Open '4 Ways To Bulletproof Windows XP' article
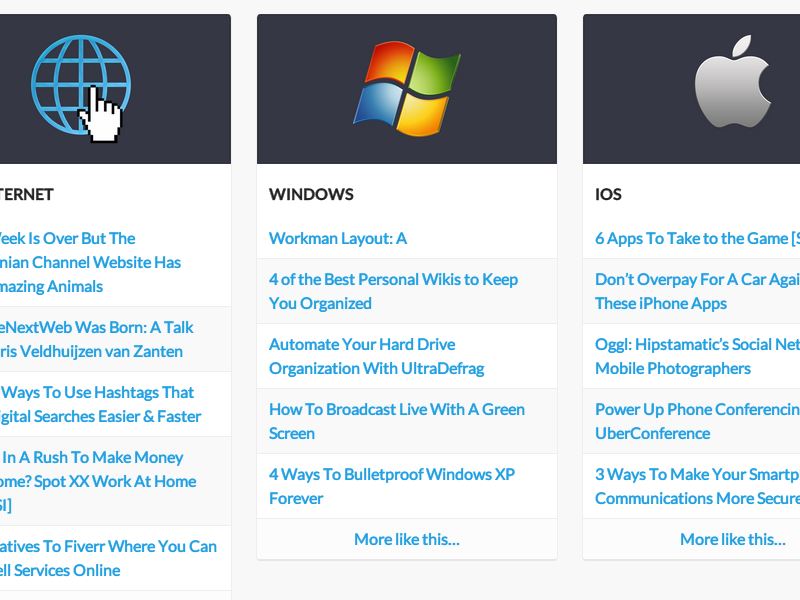Screen dimensions: 800x600 tap(392, 486)
